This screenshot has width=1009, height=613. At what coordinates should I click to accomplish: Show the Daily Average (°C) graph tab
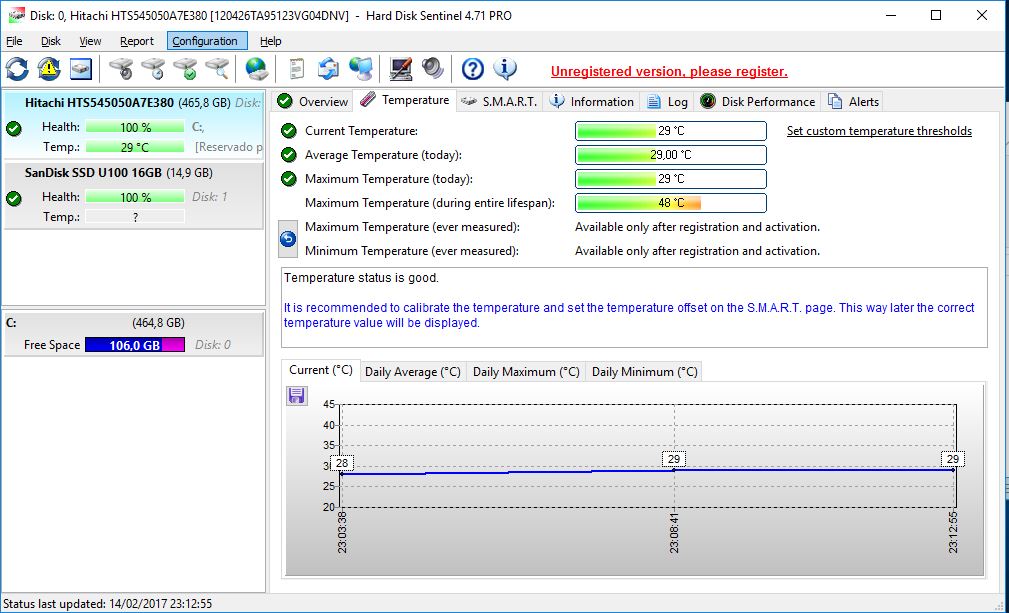[x=412, y=372]
